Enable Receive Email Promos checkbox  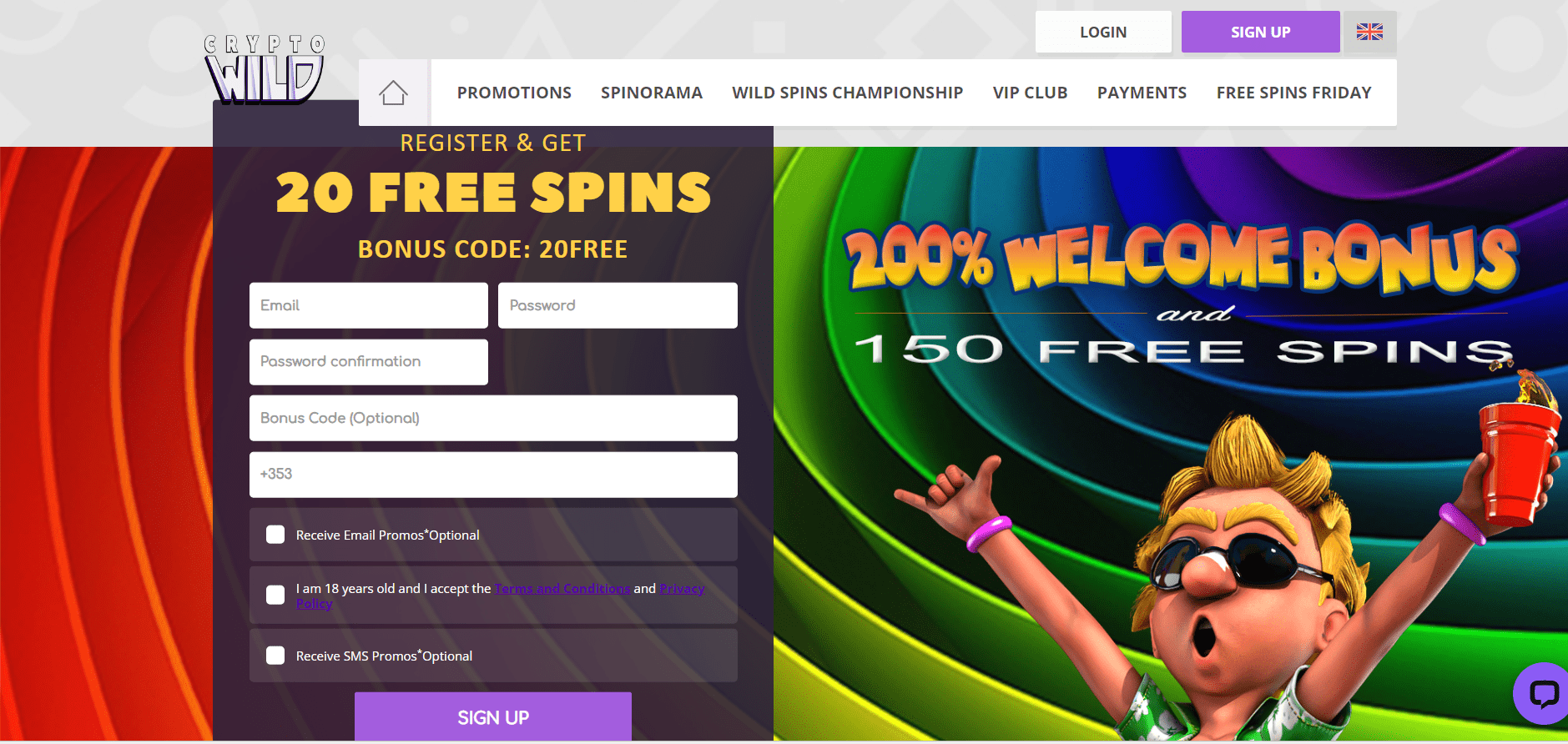(275, 535)
